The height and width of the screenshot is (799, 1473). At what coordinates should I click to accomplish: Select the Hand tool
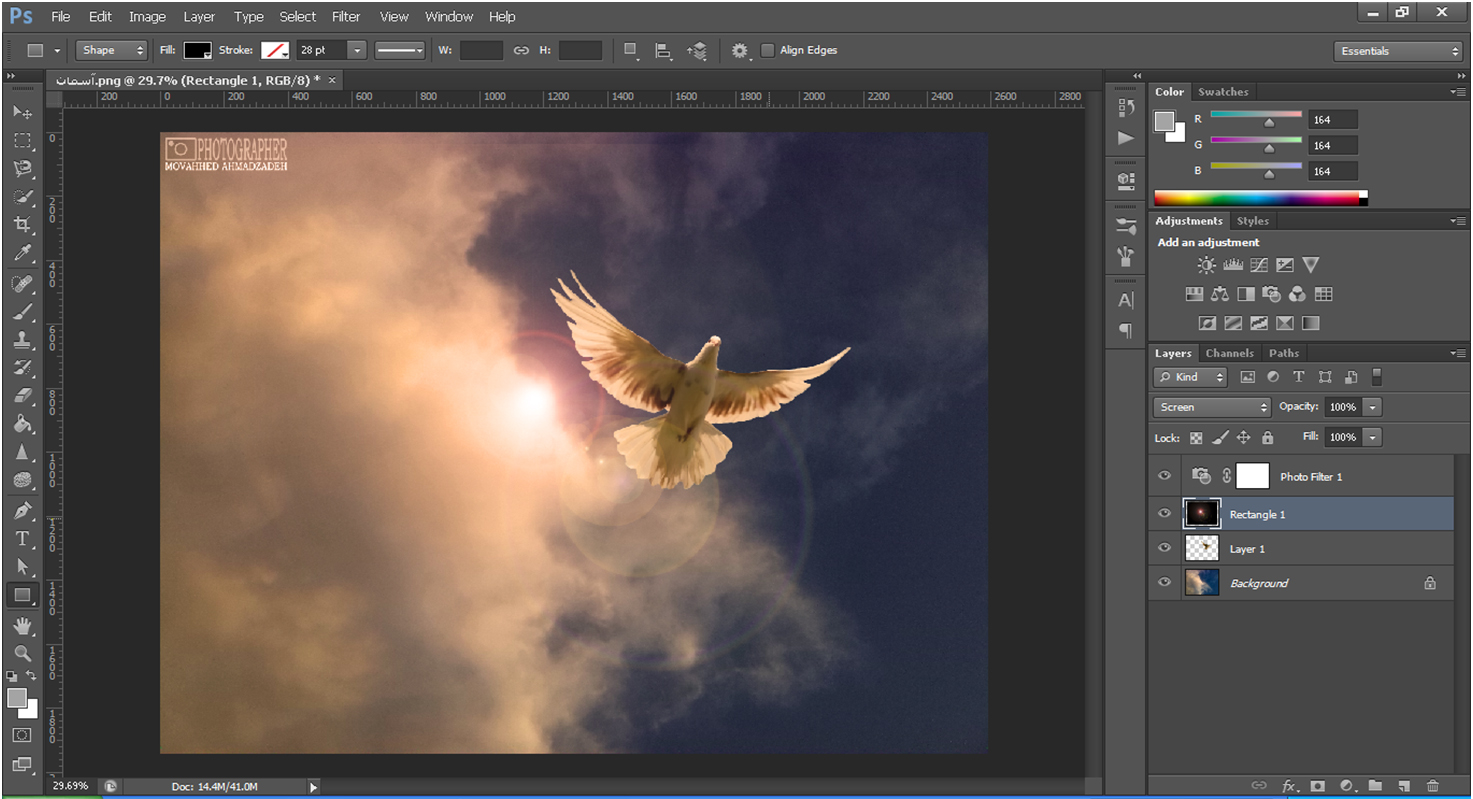22,626
